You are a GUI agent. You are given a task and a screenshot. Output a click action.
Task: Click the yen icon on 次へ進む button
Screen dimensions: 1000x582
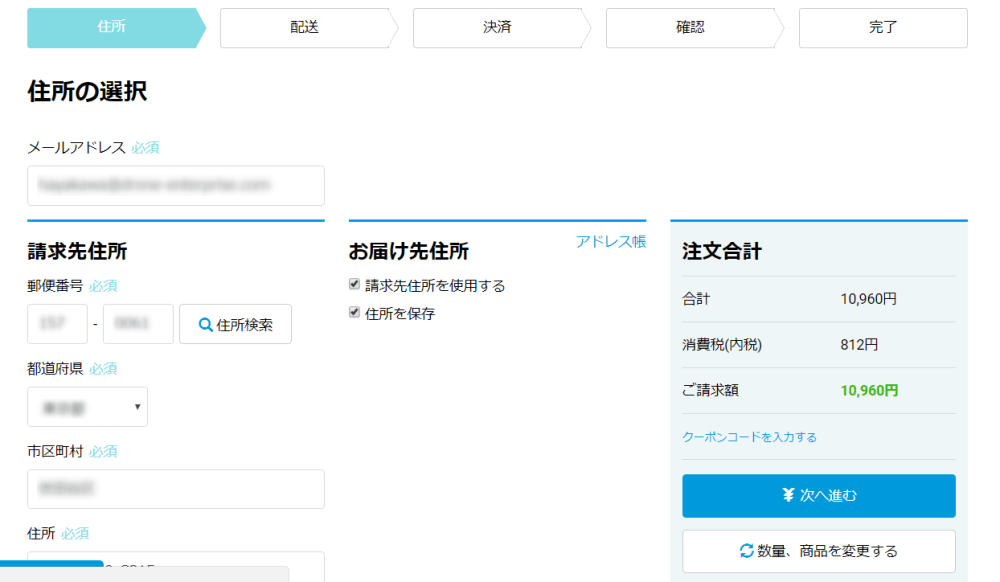788,495
